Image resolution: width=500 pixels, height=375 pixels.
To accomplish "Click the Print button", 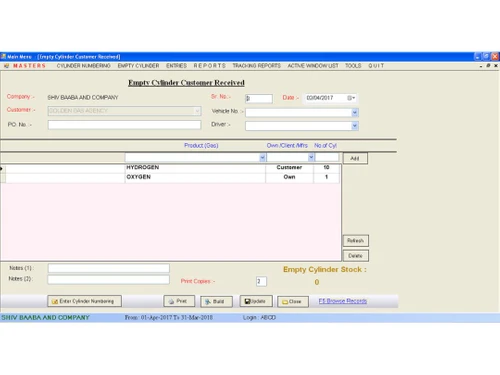I will (179, 301).
